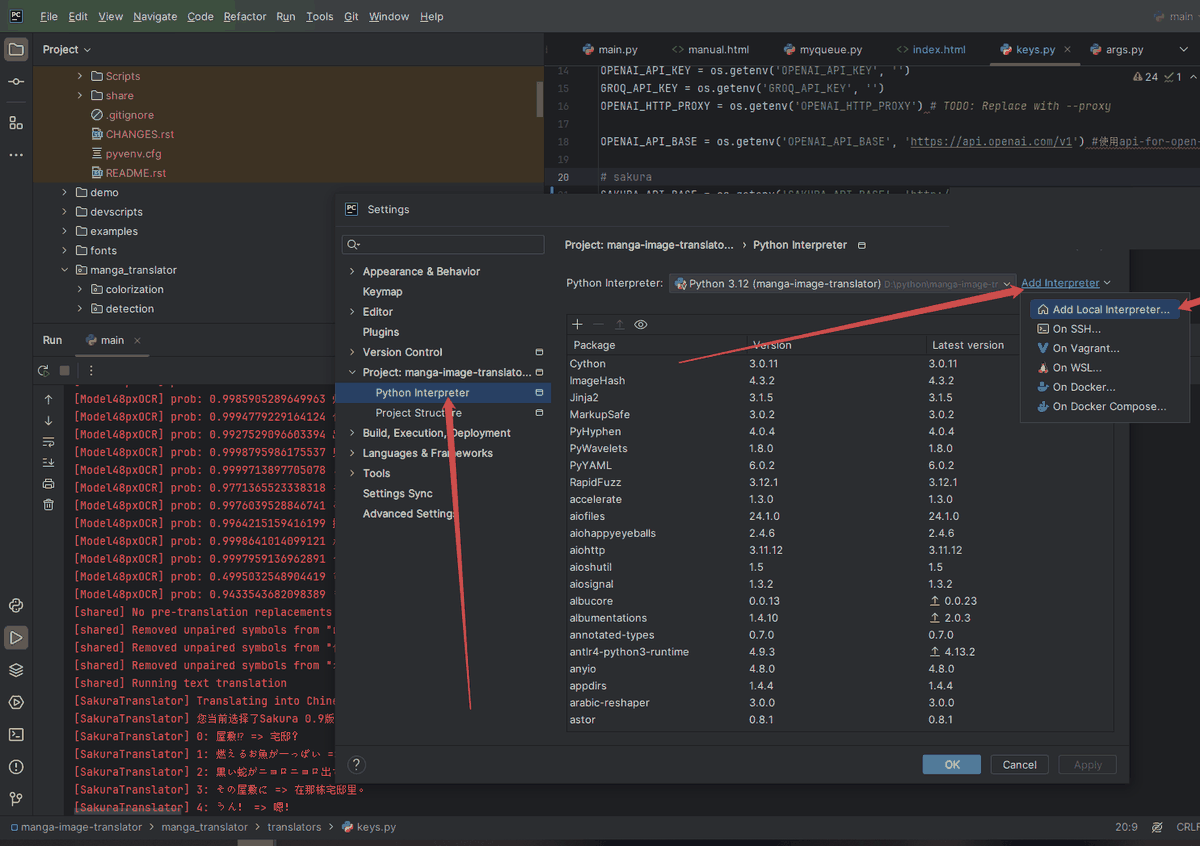Open the Run panel more options icon
1200x846 pixels.
coord(90,370)
